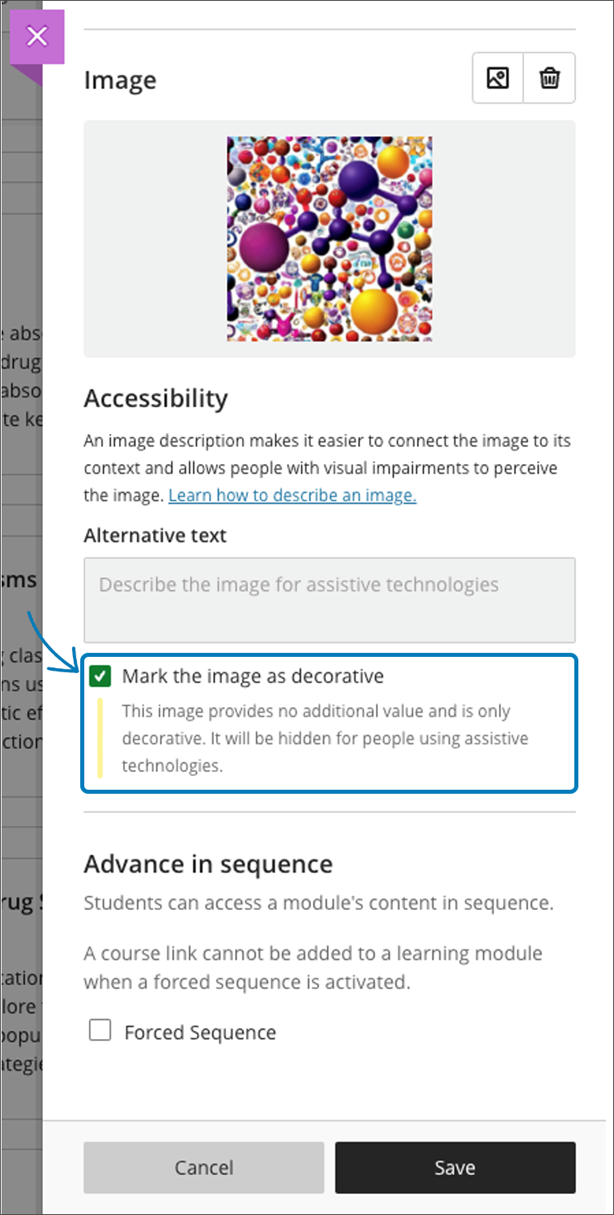614x1215 pixels.
Task: Delete the image with trash icon
Action: click(x=549, y=78)
